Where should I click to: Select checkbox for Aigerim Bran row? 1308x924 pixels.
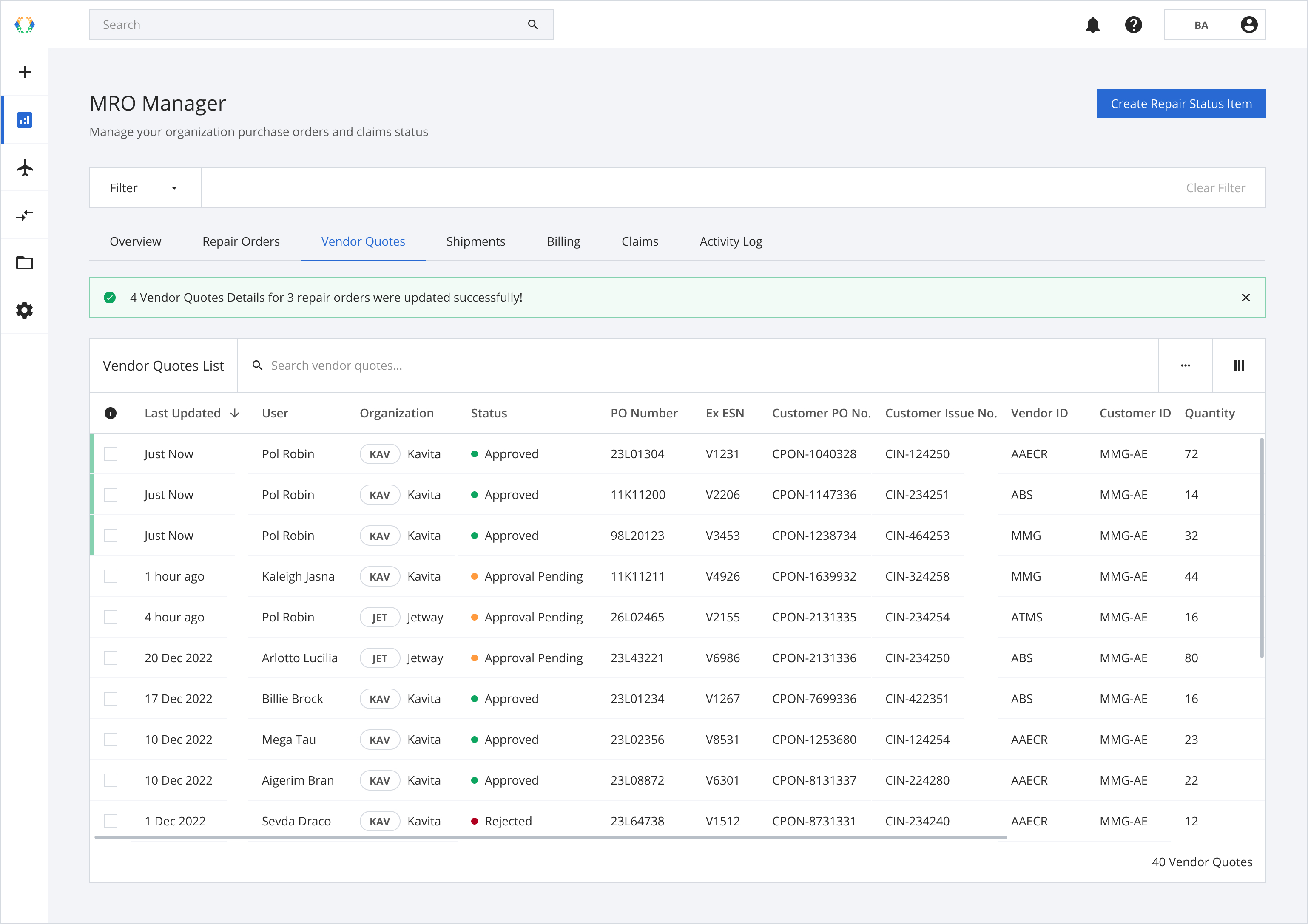pos(111,780)
